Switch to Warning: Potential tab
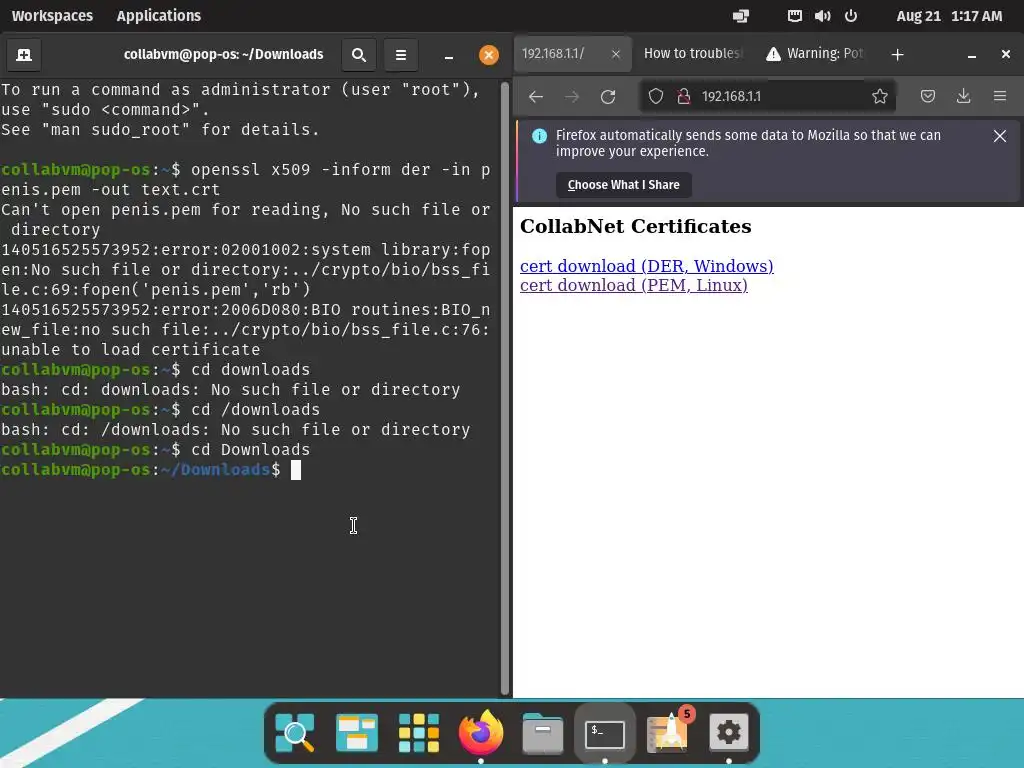The image size is (1024, 768). click(816, 54)
